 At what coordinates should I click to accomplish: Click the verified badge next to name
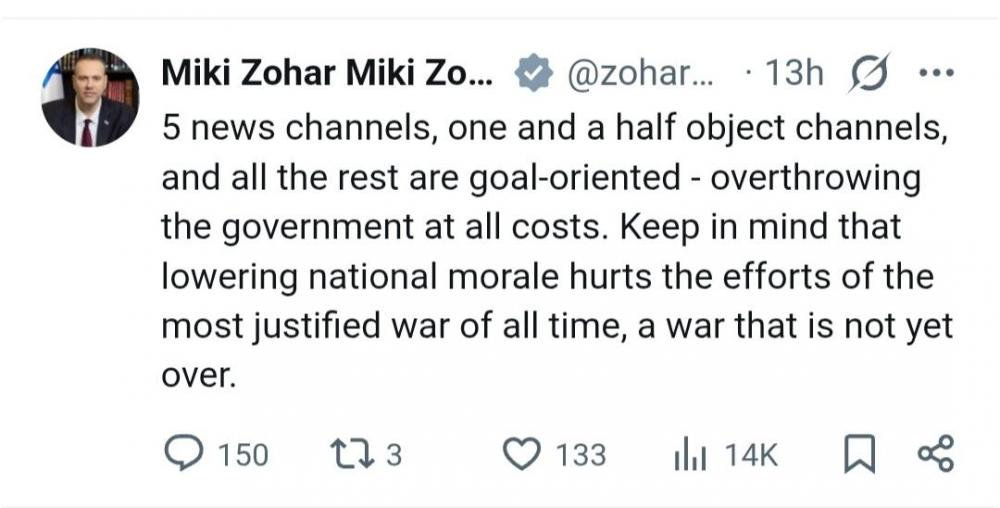click(530, 73)
